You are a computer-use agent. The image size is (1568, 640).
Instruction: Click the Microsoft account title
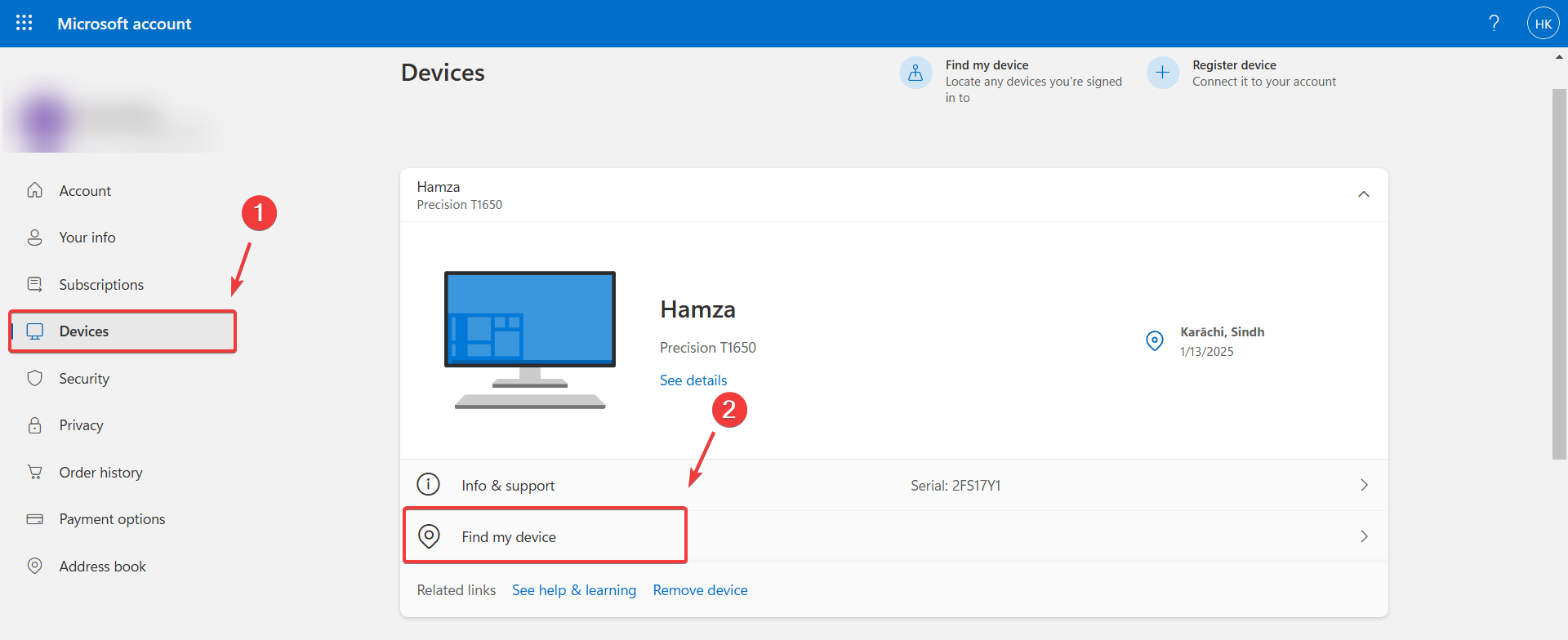(x=124, y=24)
